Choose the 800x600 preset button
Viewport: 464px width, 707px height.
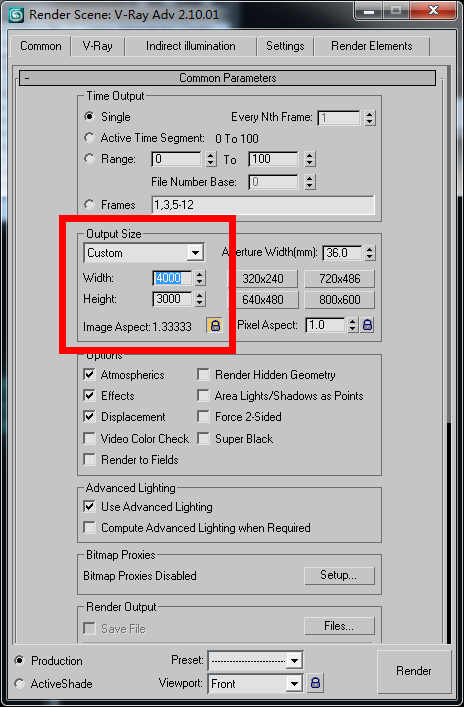(340, 300)
